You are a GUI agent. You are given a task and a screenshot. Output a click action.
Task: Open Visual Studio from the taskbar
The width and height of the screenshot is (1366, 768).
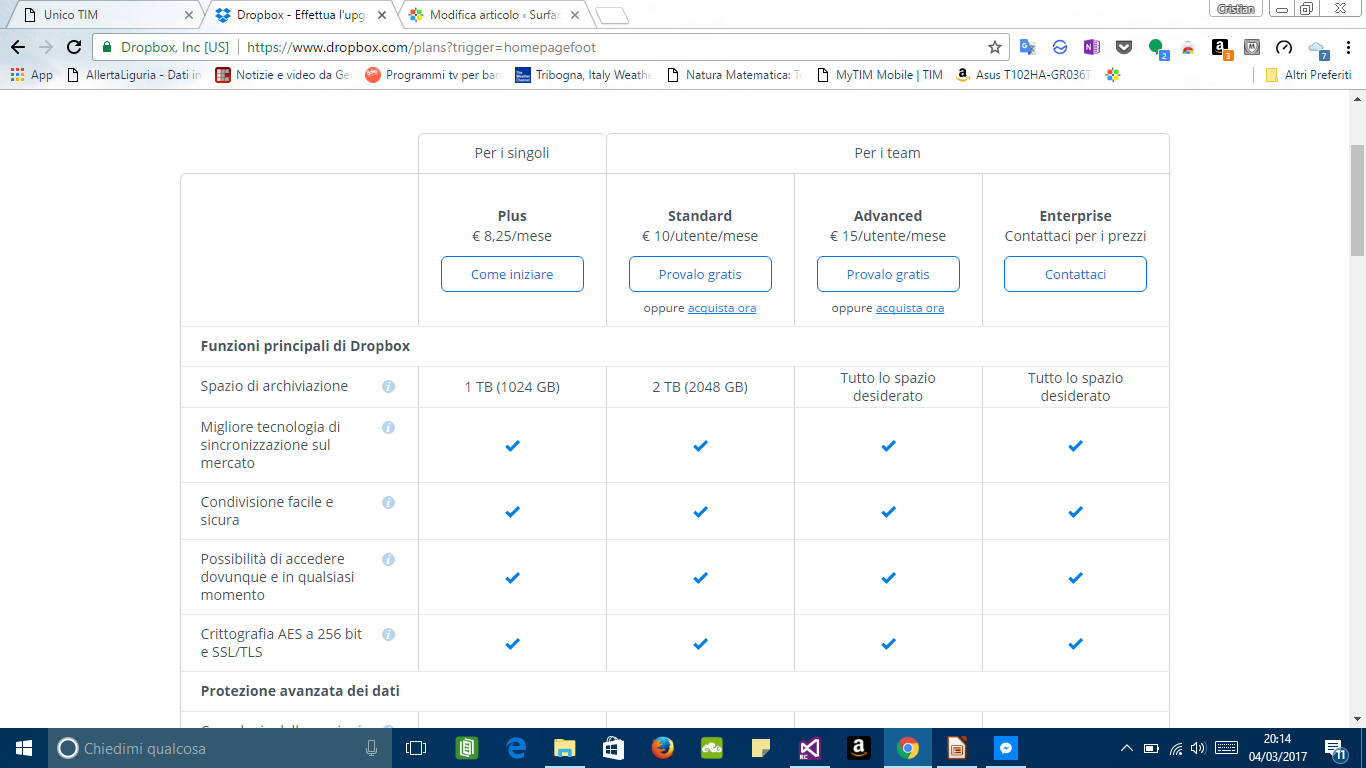pyautogui.click(x=809, y=748)
